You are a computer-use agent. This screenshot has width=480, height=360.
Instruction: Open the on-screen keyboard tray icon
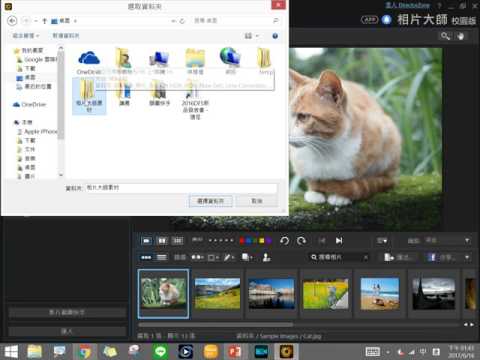coord(373,352)
